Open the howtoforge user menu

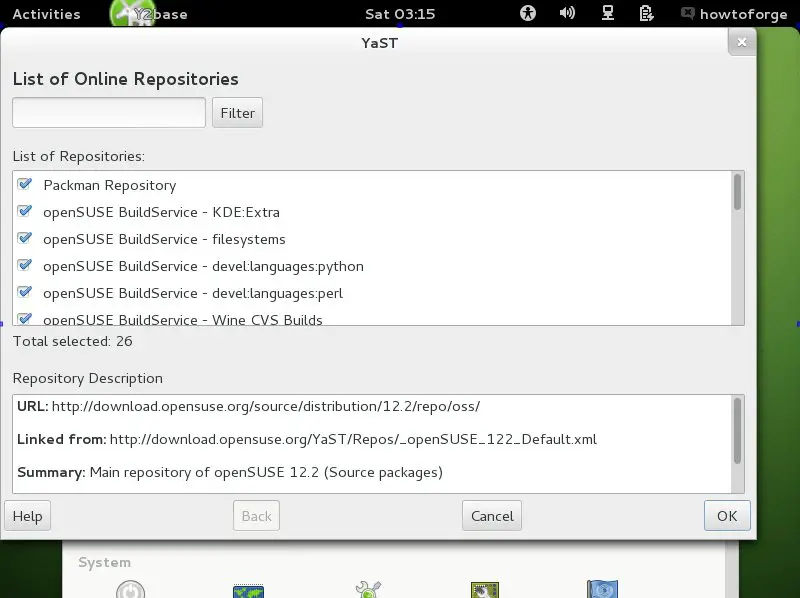(x=743, y=14)
